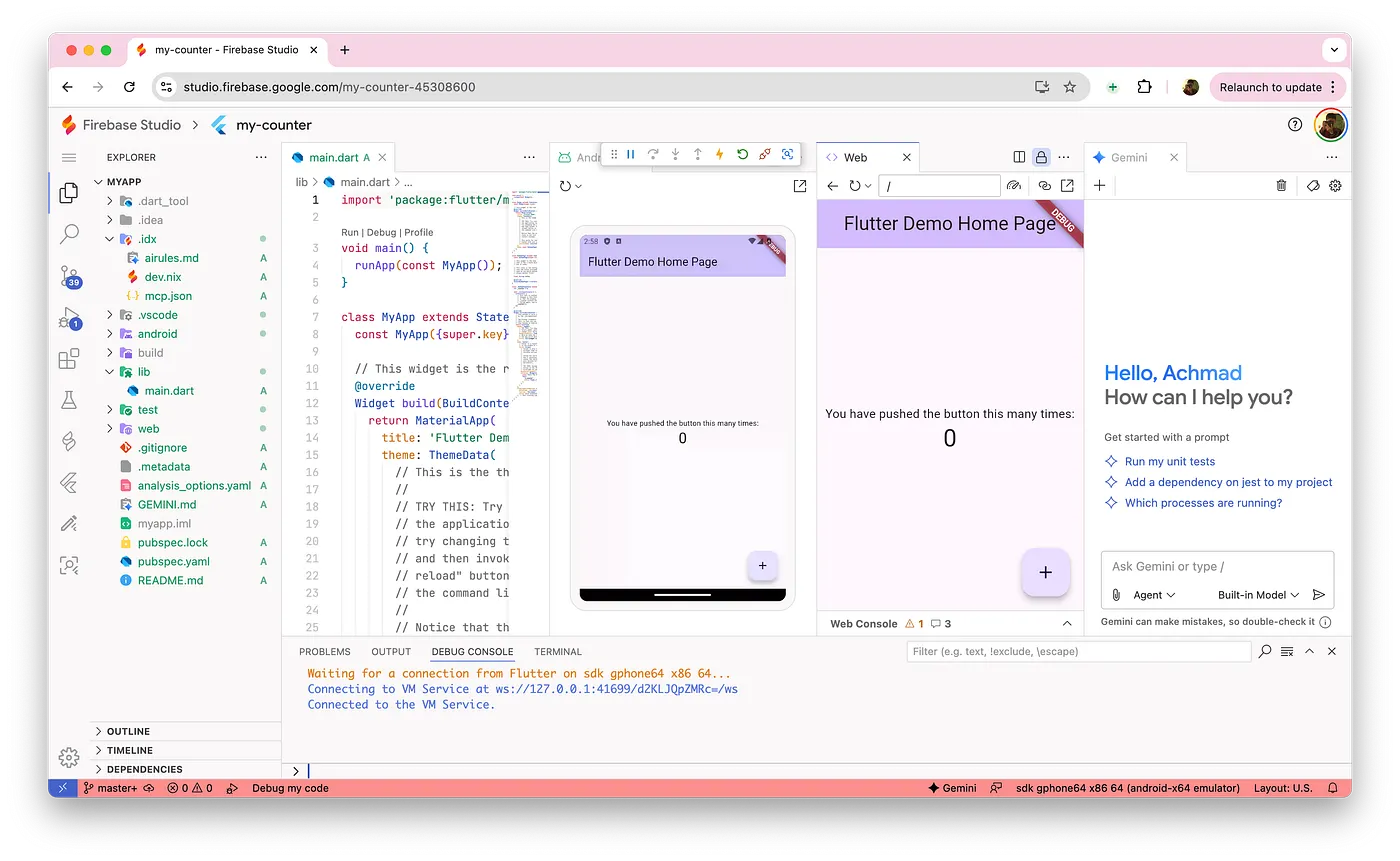1400x861 pixels.
Task: Open Source Control view with 39 badge
Action: (69, 276)
